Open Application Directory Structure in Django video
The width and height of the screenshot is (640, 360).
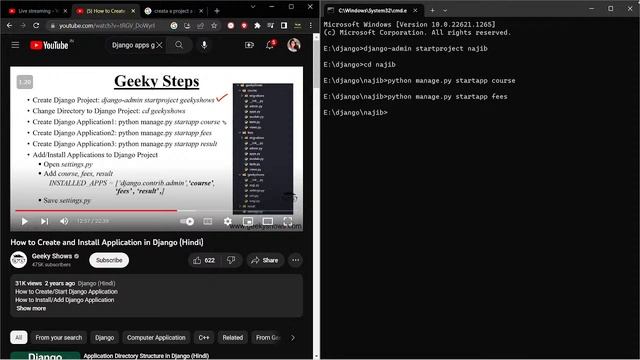click(146, 356)
